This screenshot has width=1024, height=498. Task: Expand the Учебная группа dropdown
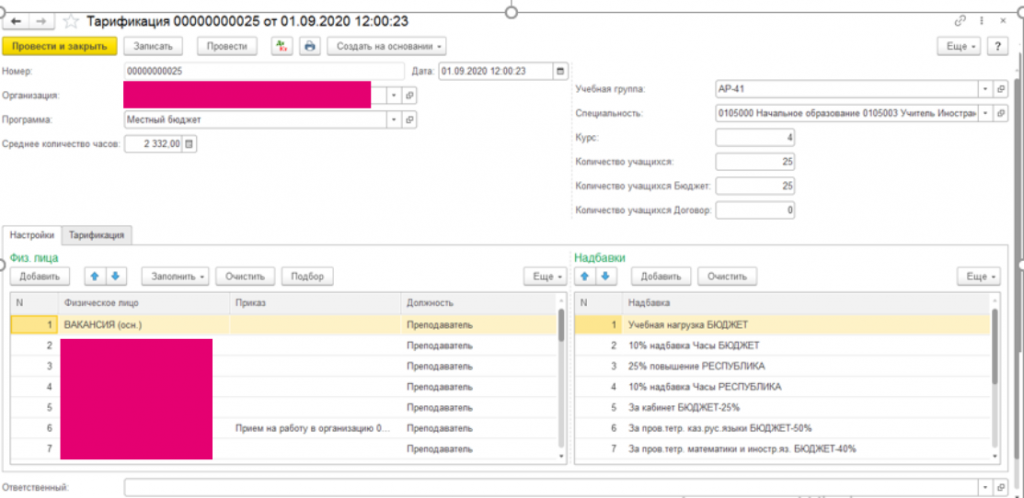pos(986,89)
